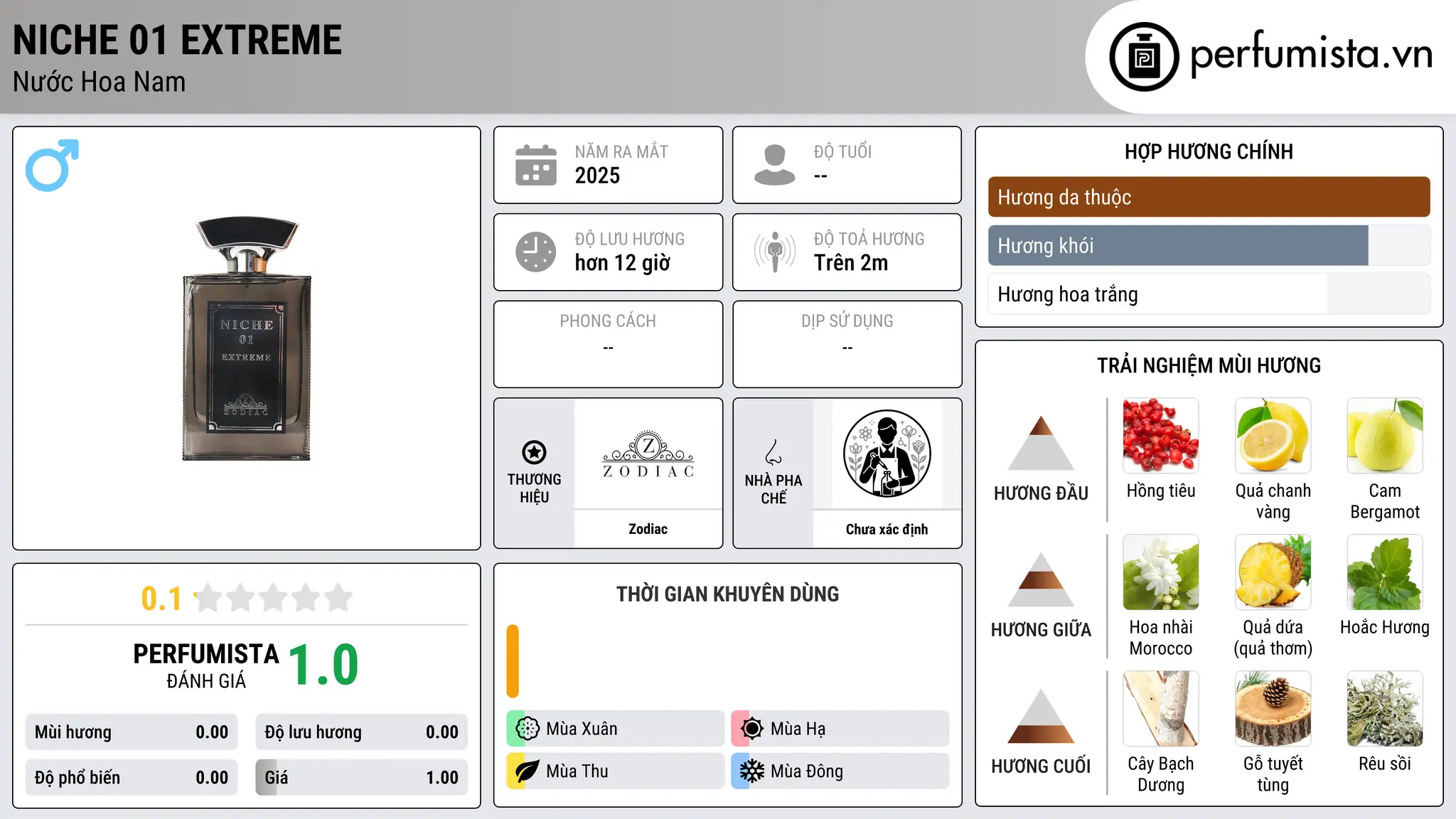This screenshot has width=1456, height=819.
Task: Click the snowflake icon for Mùa Đông
Action: coord(752,771)
